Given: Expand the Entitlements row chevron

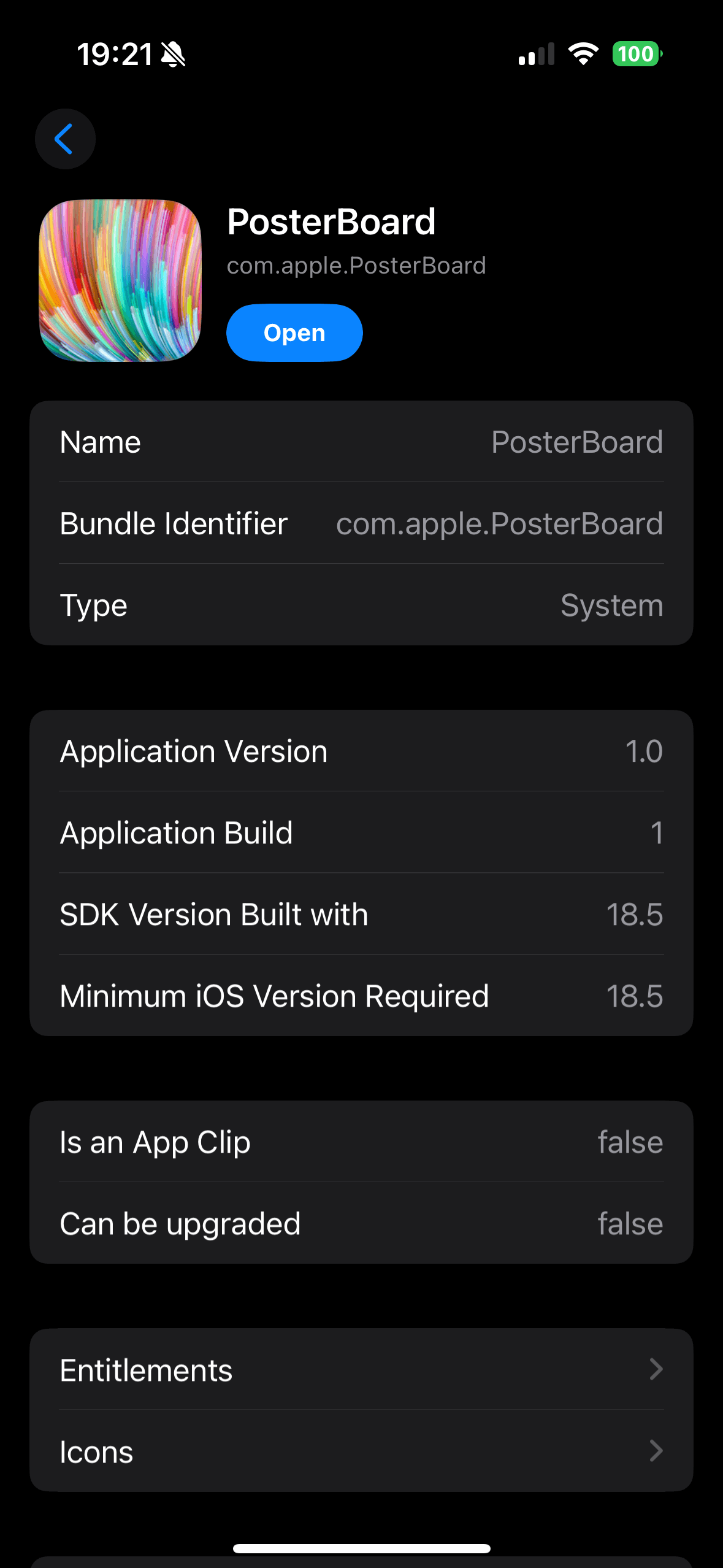Looking at the screenshot, I should [x=656, y=1369].
